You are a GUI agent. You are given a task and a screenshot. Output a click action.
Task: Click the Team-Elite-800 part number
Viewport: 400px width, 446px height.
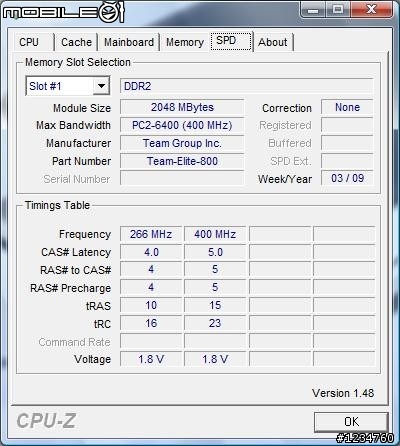point(182,161)
